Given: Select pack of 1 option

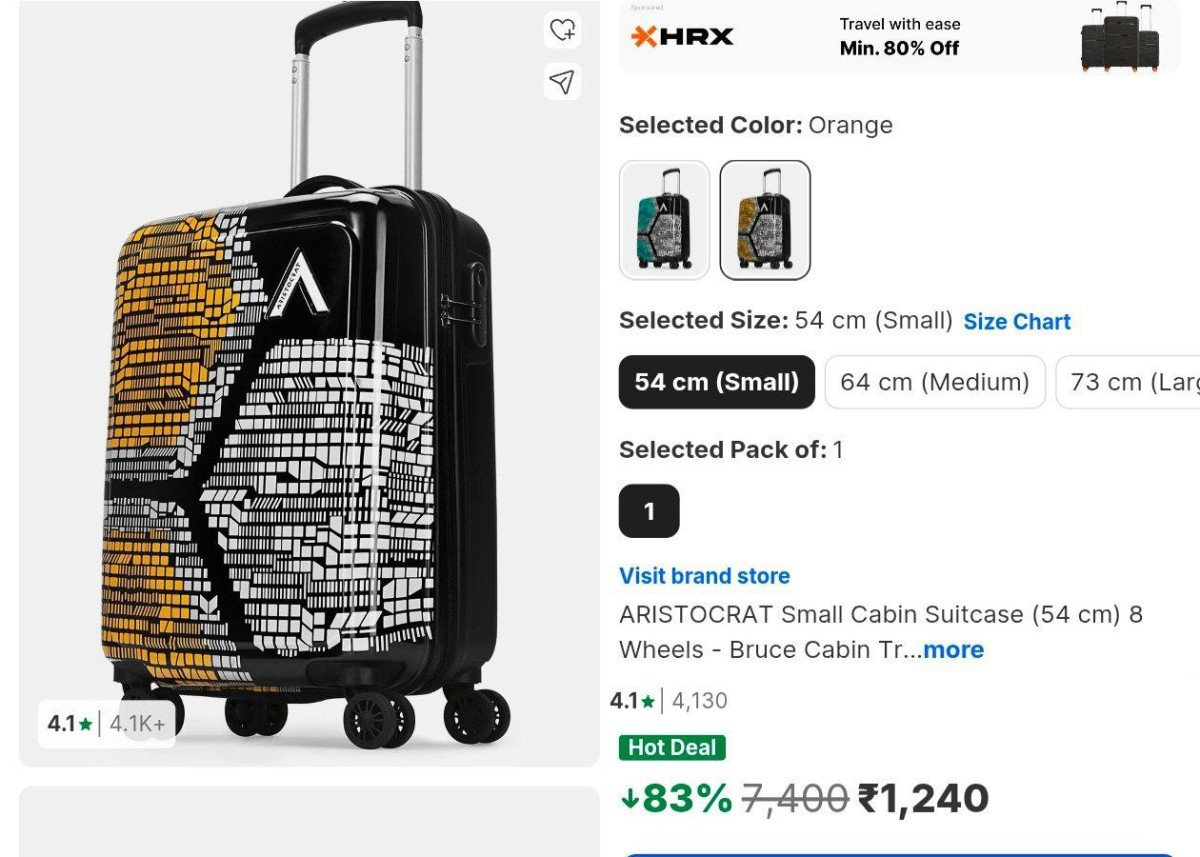Looking at the screenshot, I should 649,511.
